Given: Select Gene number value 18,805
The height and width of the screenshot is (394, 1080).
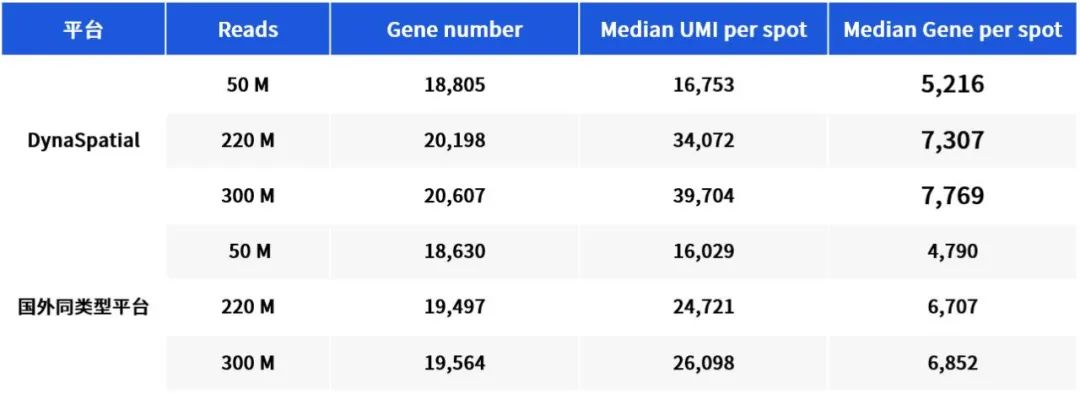Looking at the screenshot, I should (455, 85).
